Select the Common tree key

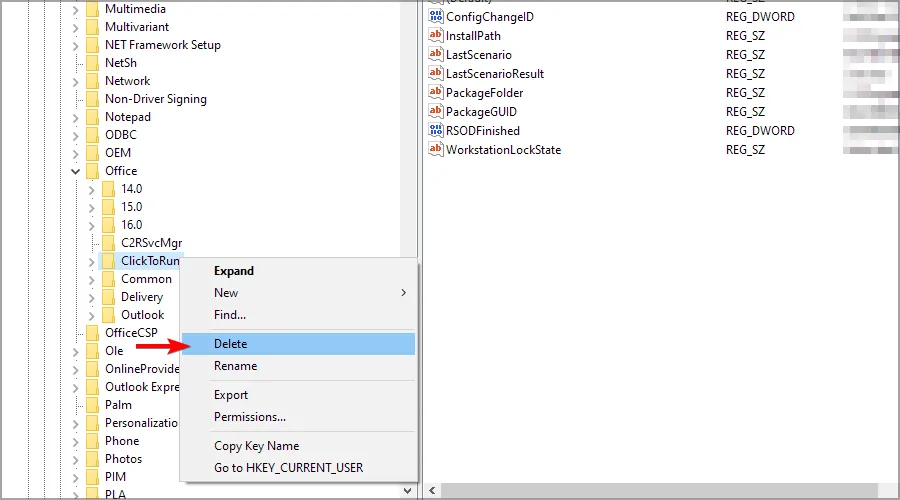146,279
